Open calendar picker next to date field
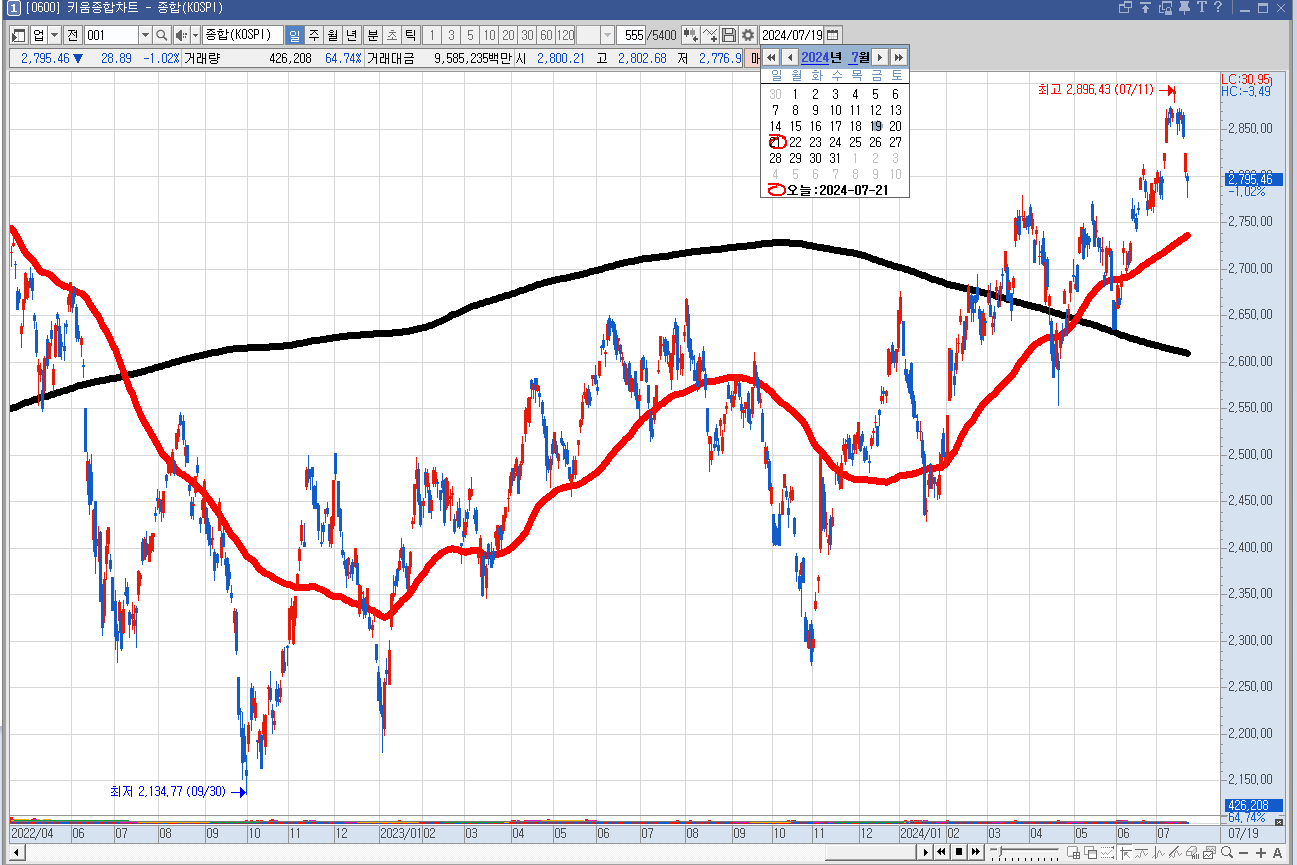 tap(833, 35)
